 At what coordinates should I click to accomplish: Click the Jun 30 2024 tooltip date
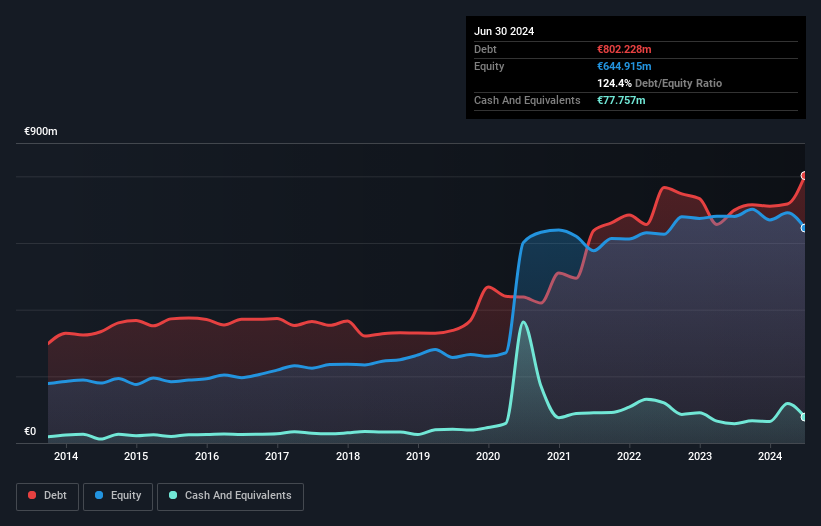coord(504,31)
